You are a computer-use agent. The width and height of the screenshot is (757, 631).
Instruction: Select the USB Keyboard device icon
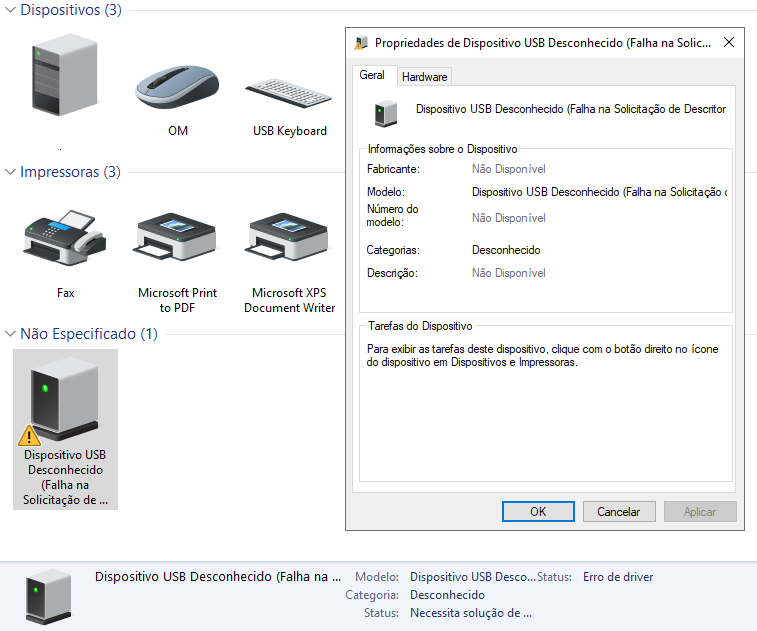click(289, 93)
